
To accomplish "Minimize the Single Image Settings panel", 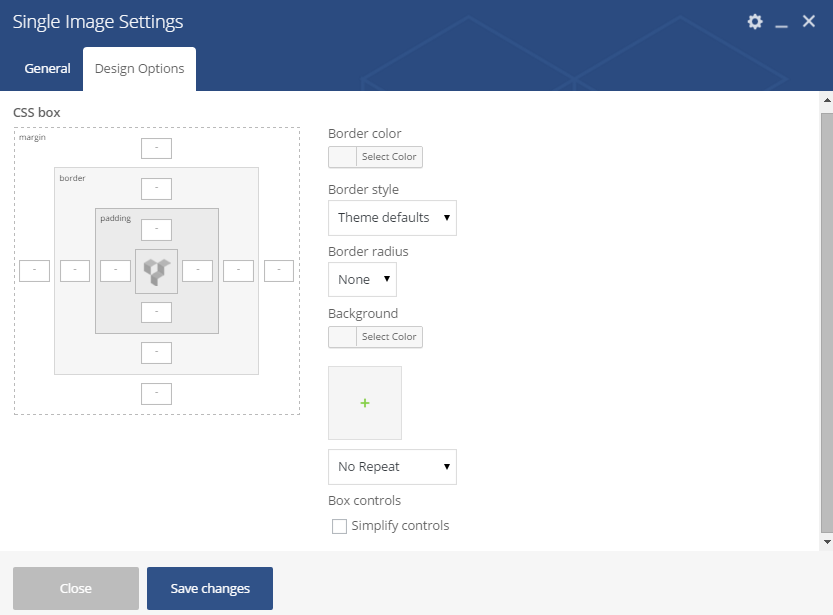I will click(x=781, y=22).
